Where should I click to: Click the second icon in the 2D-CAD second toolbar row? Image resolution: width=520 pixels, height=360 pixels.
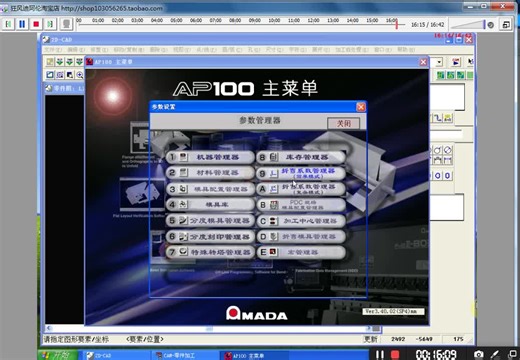point(60,75)
